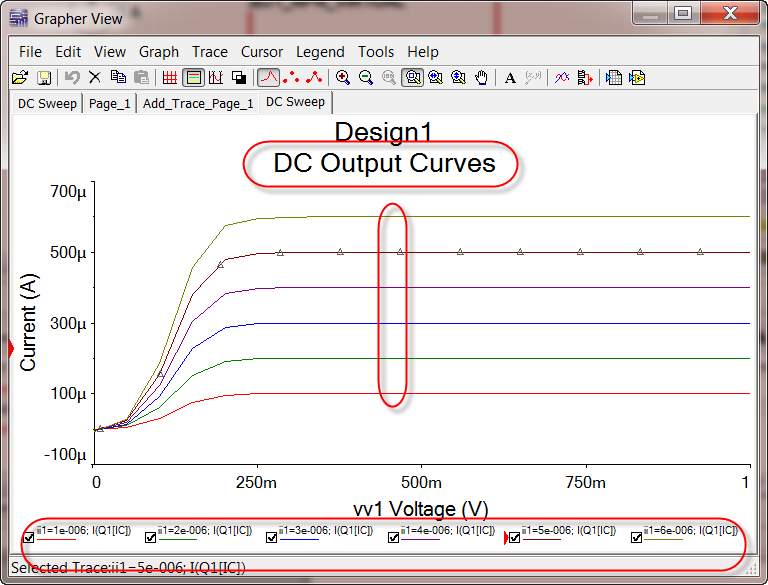Uncheck the ii1=5e-006 trace checkbox

(514, 537)
